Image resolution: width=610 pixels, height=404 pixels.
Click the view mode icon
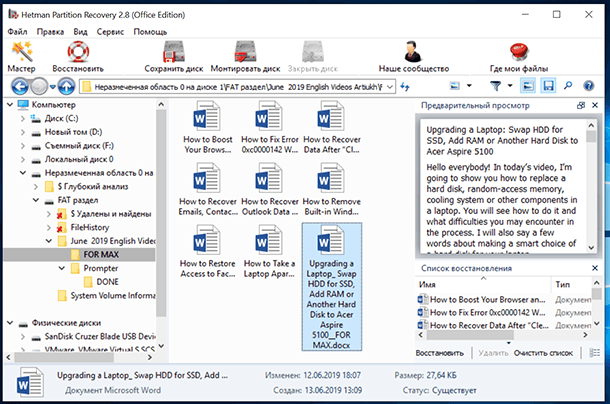point(455,86)
